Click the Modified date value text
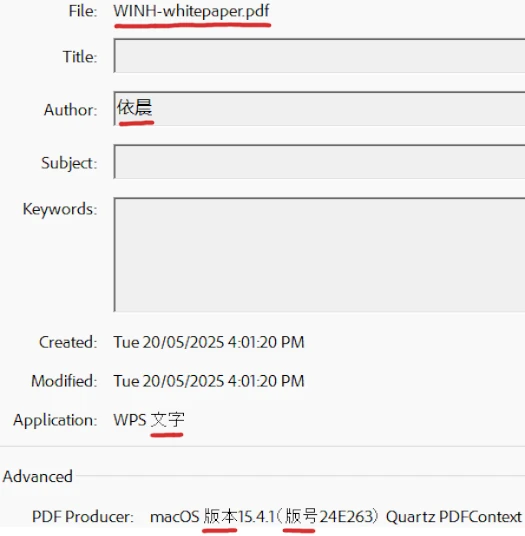525x536 pixels. [209, 381]
